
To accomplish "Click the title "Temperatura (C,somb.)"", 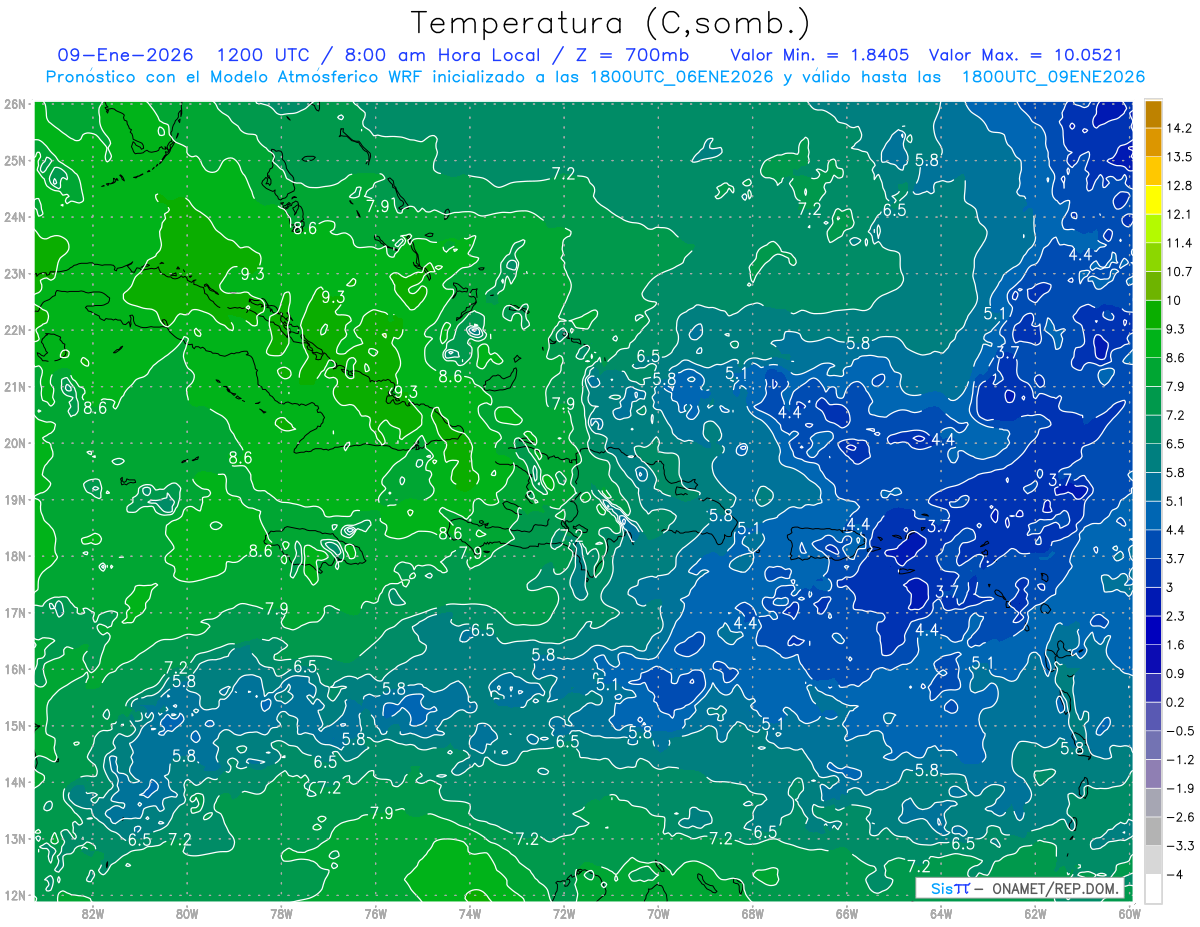I will coord(611,23).
